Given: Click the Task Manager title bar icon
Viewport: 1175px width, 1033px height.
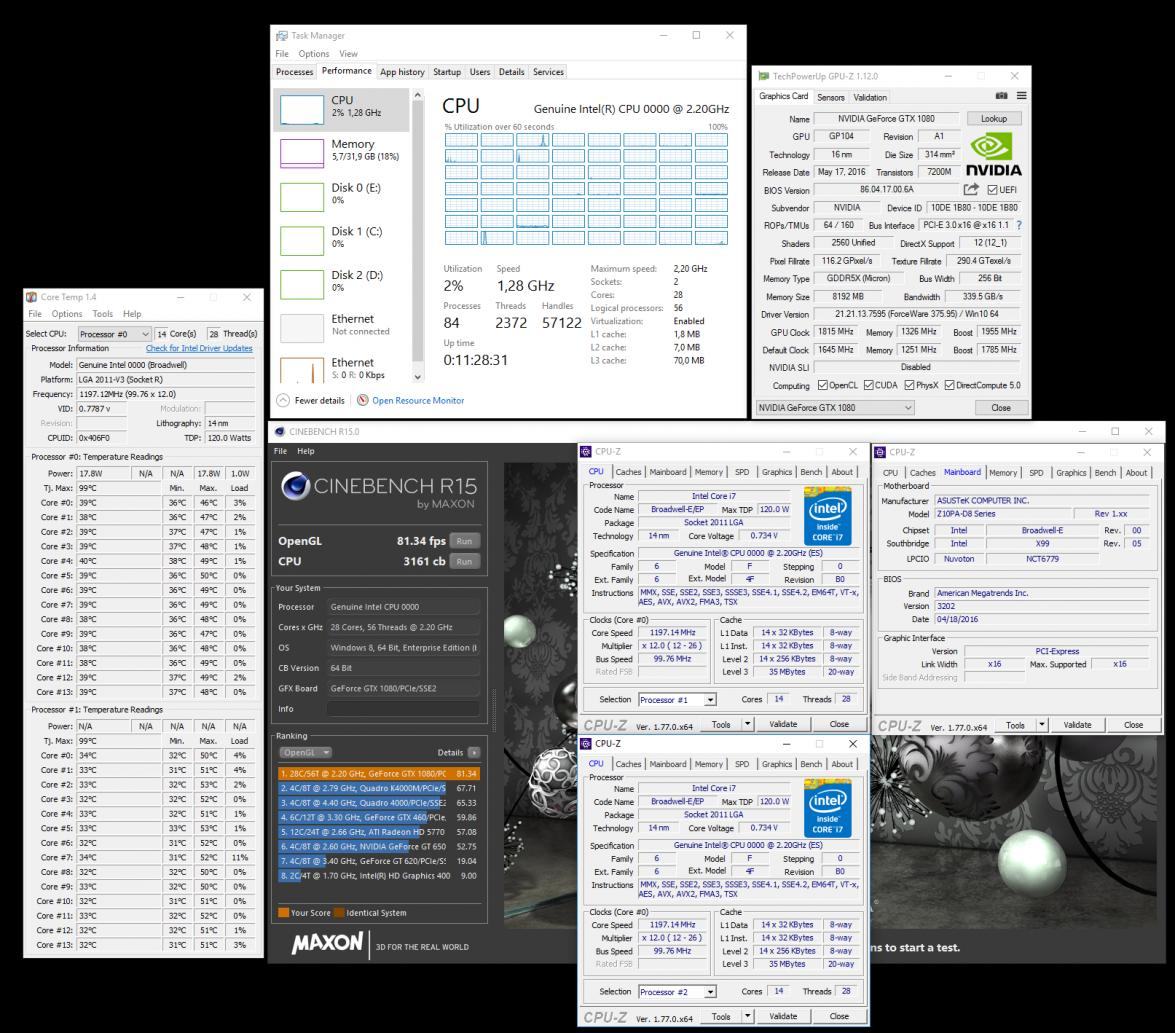Looking at the screenshot, I should coord(282,35).
